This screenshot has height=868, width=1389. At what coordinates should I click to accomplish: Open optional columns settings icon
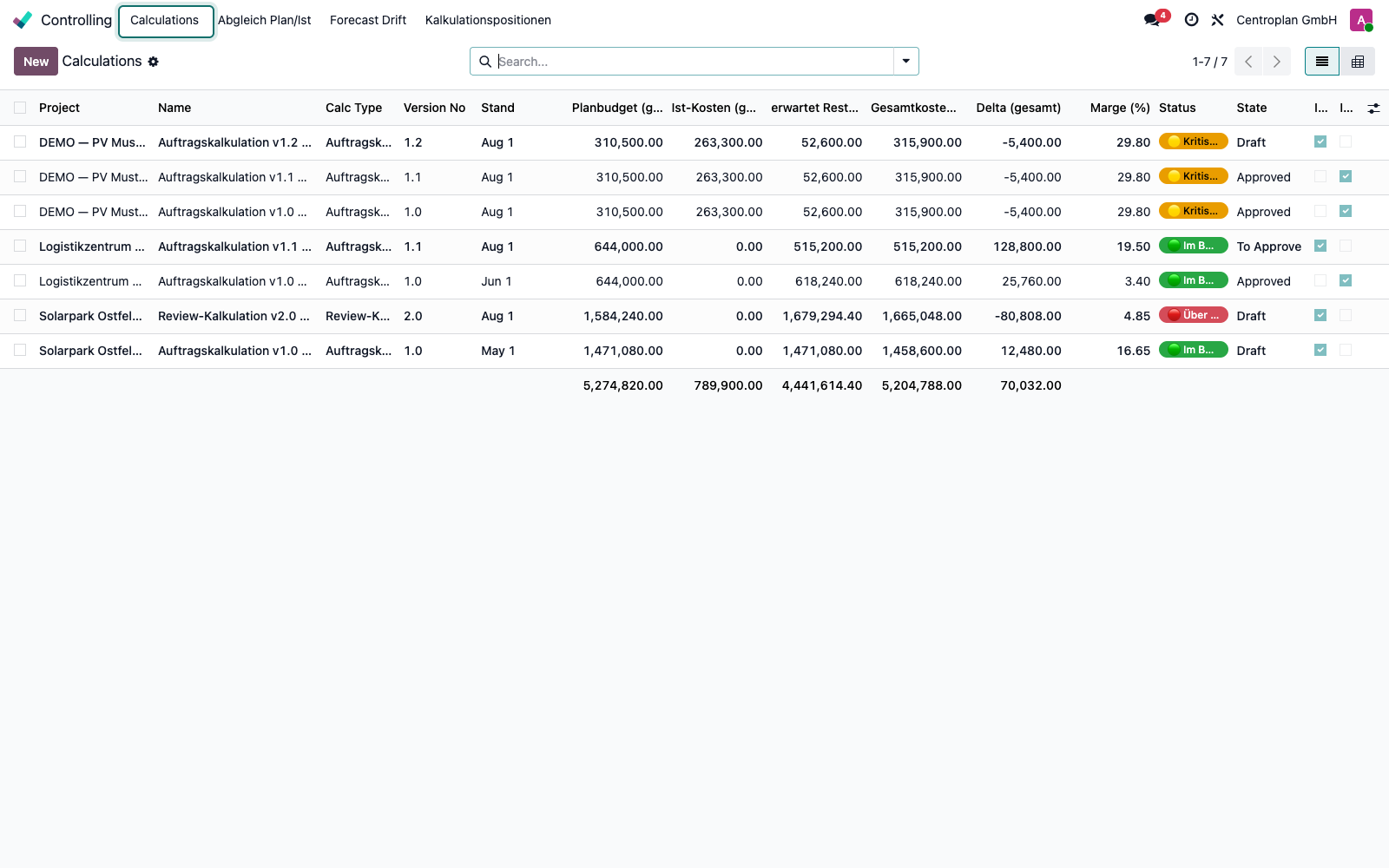point(1373,108)
